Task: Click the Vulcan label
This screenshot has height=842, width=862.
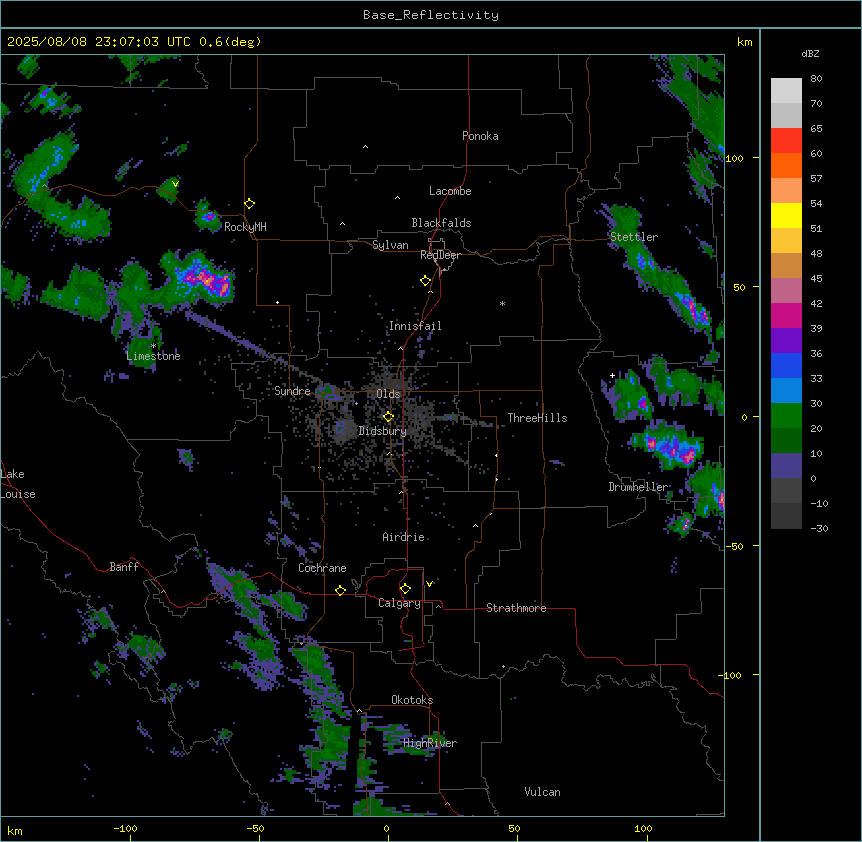Action: 542,792
